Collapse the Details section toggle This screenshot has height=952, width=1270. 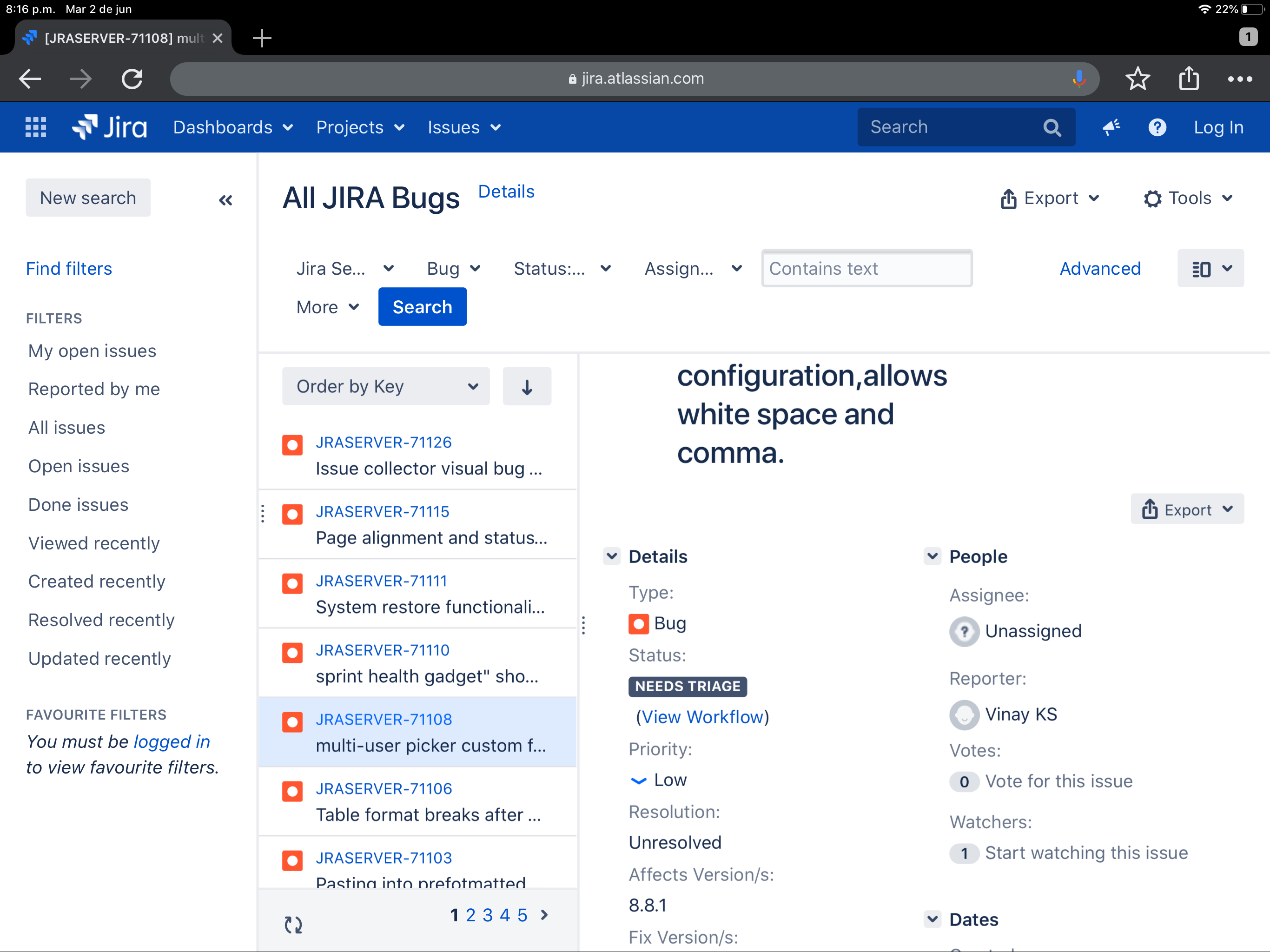point(612,556)
